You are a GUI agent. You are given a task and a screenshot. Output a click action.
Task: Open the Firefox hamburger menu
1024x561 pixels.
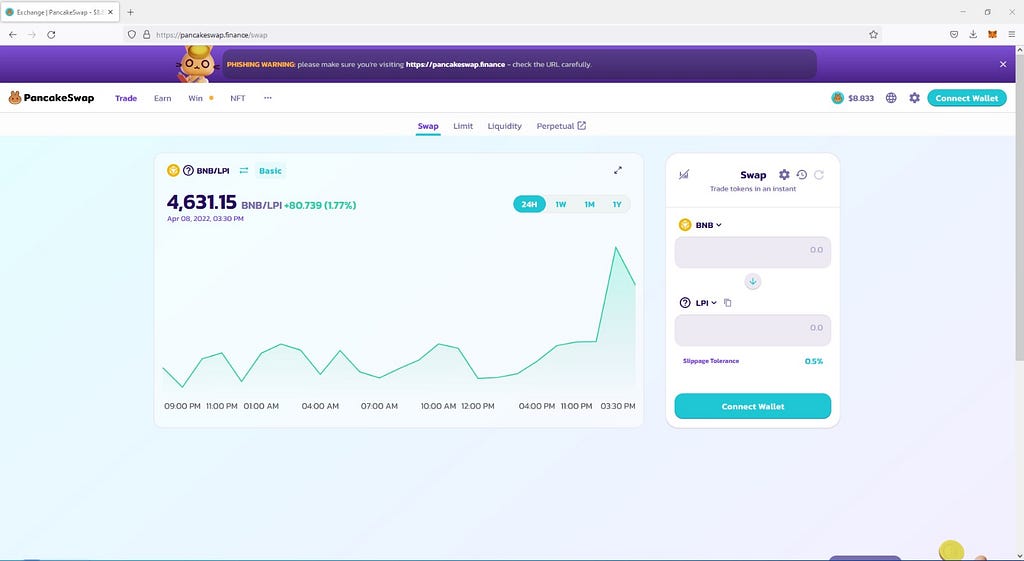pyautogui.click(x=1012, y=35)
